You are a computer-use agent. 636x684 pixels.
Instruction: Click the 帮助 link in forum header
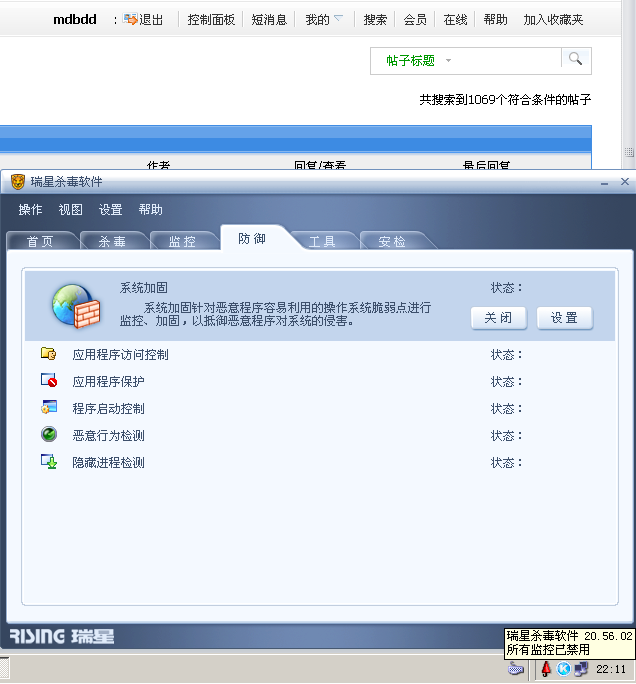[x=496, y=20]
